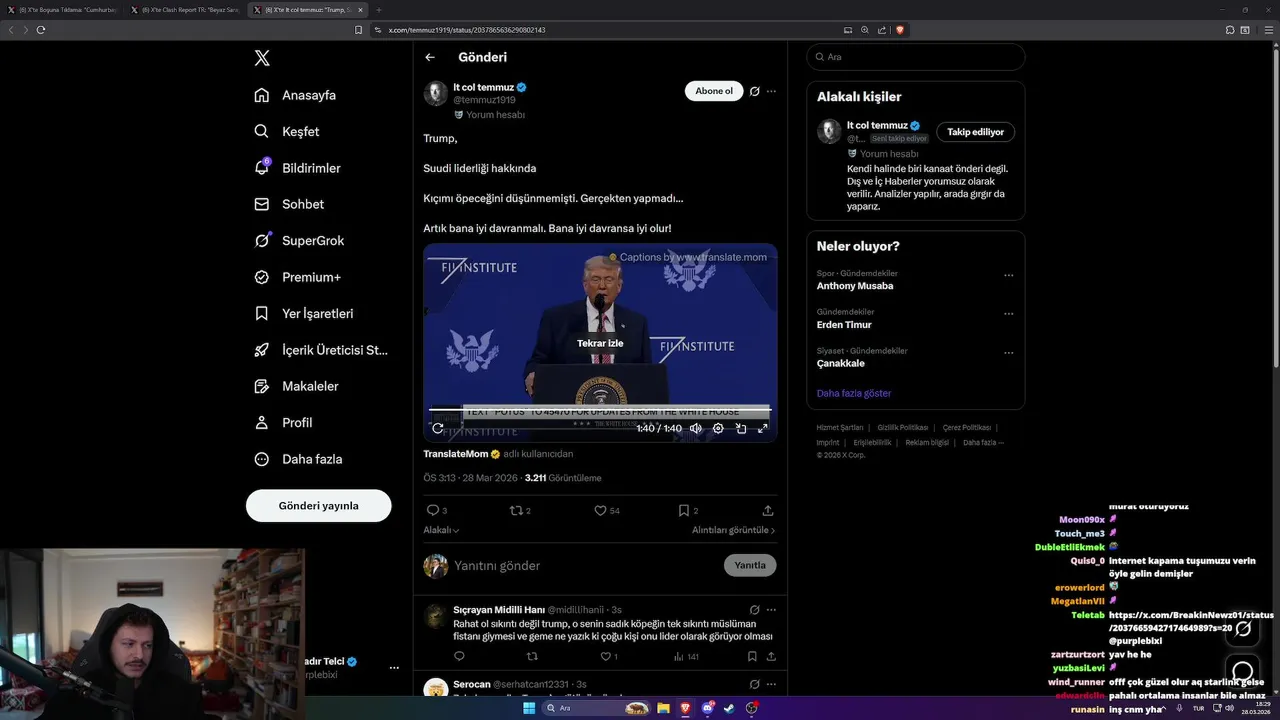This screenshot has width=1280, height=720.
Task: Click the Ara search field
Action: coord(916,57)
